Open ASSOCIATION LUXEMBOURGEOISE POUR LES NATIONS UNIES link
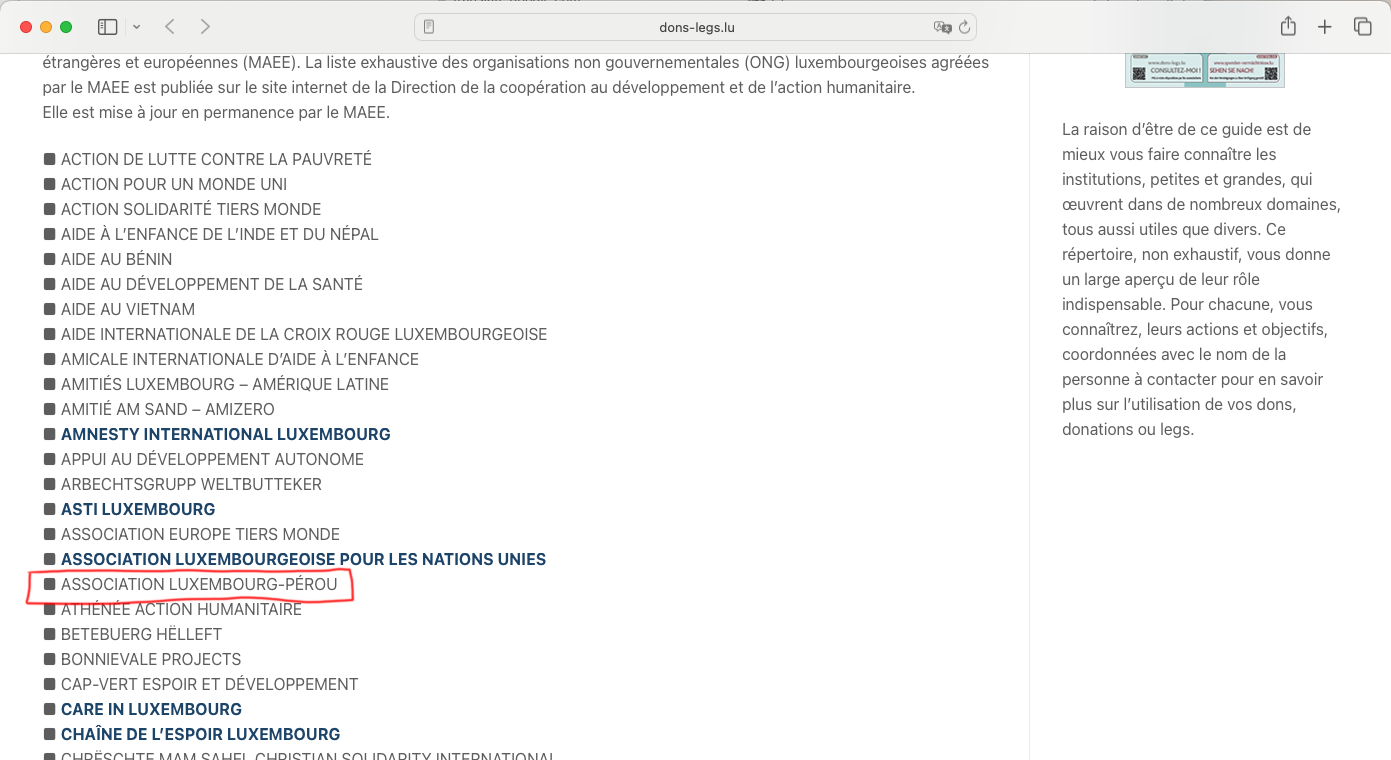This screenshot has width=1391, height=760. point(303,559)
